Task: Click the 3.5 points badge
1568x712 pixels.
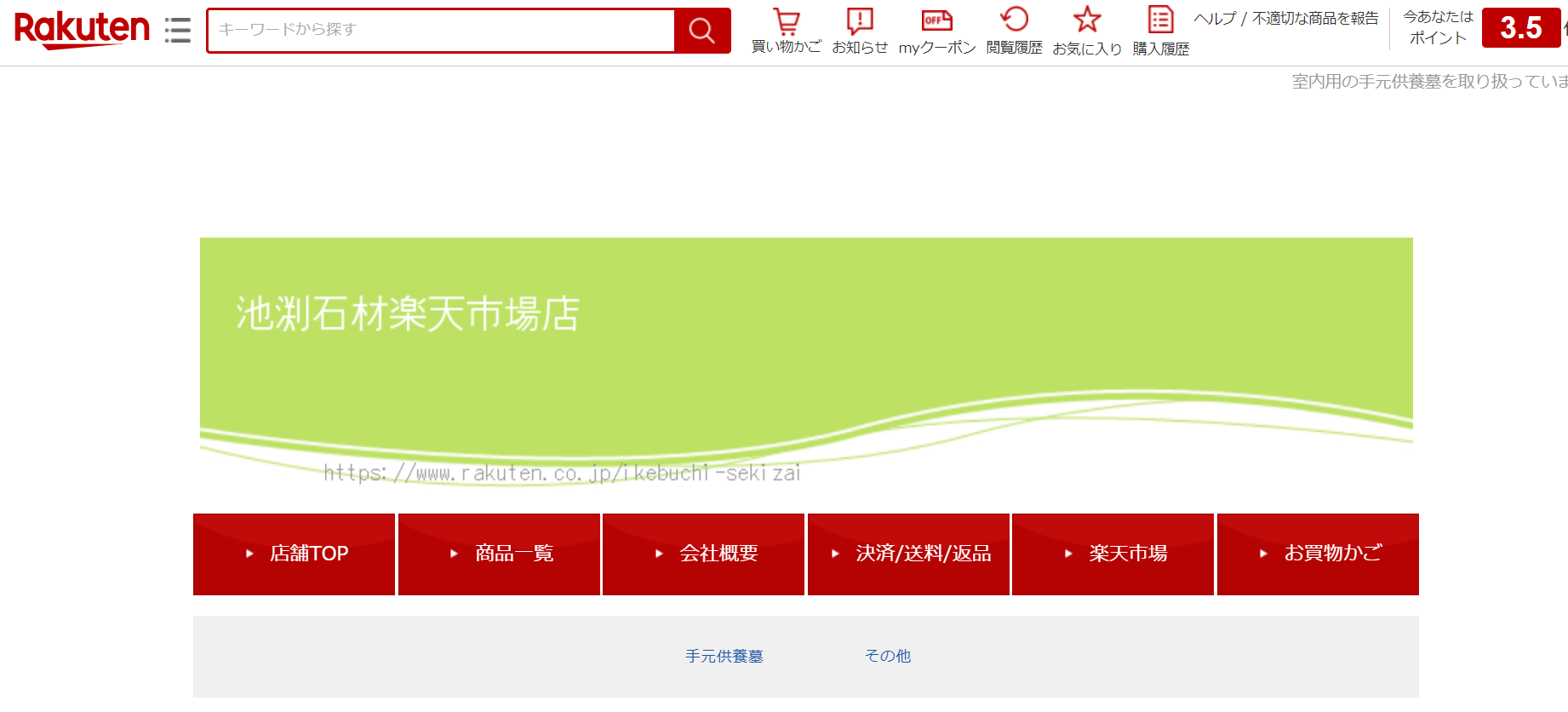Action: coord(1521,27)
